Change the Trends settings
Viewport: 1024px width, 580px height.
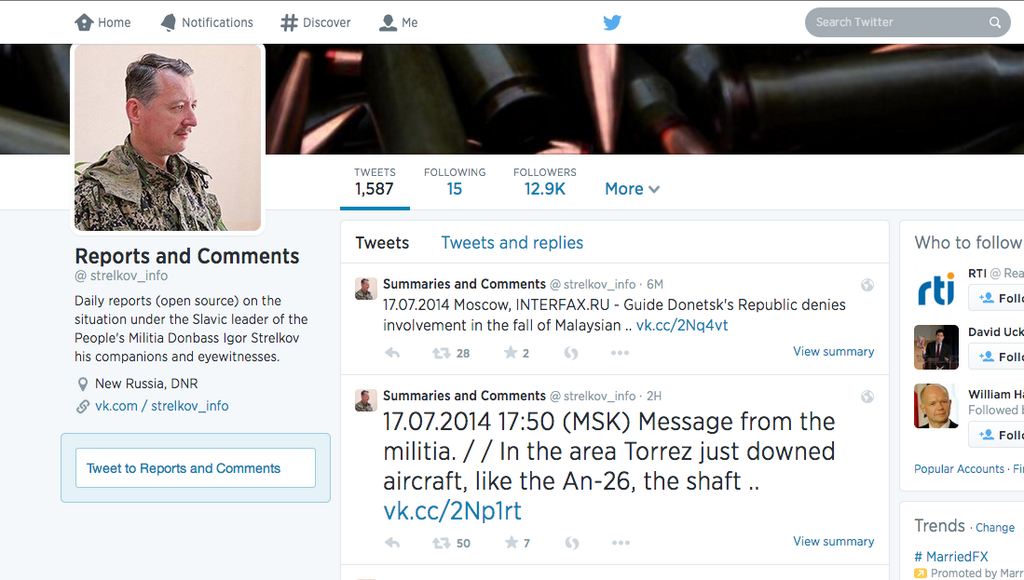coord(995,528)
